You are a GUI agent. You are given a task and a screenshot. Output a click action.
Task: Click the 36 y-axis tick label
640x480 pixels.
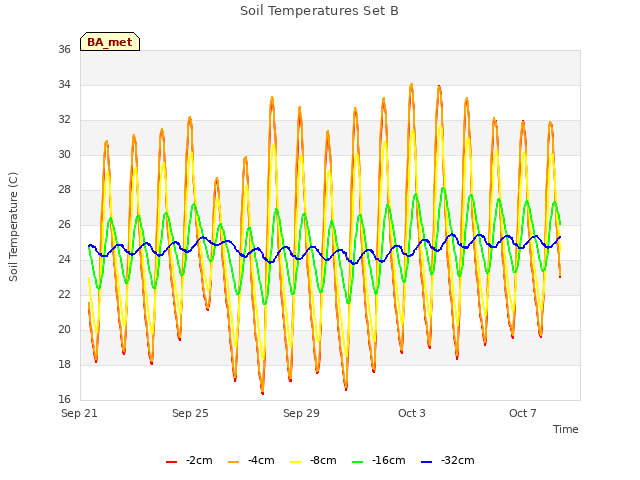point(64,49)
